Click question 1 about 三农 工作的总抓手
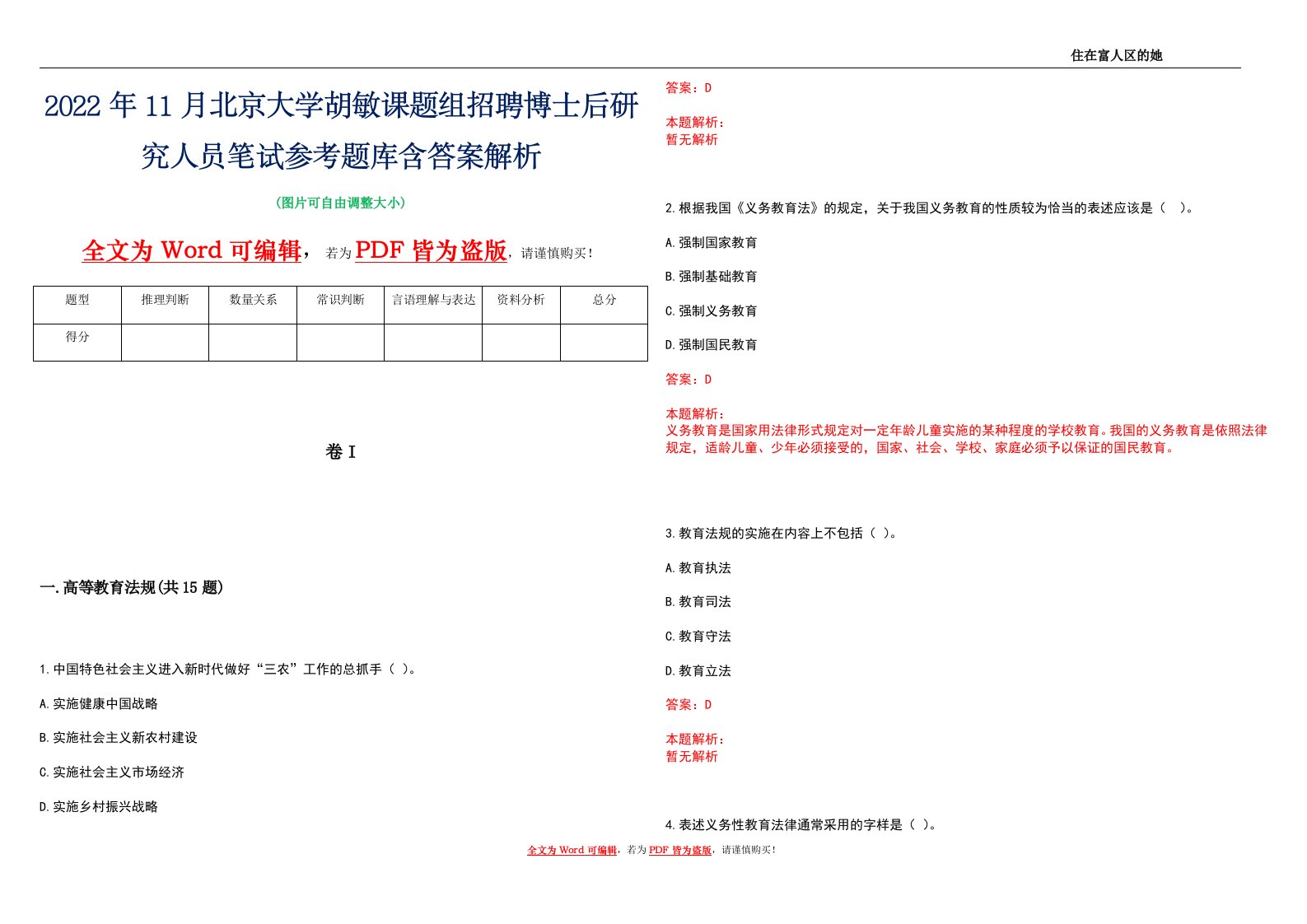1307x924 pixels. (230, 670)
